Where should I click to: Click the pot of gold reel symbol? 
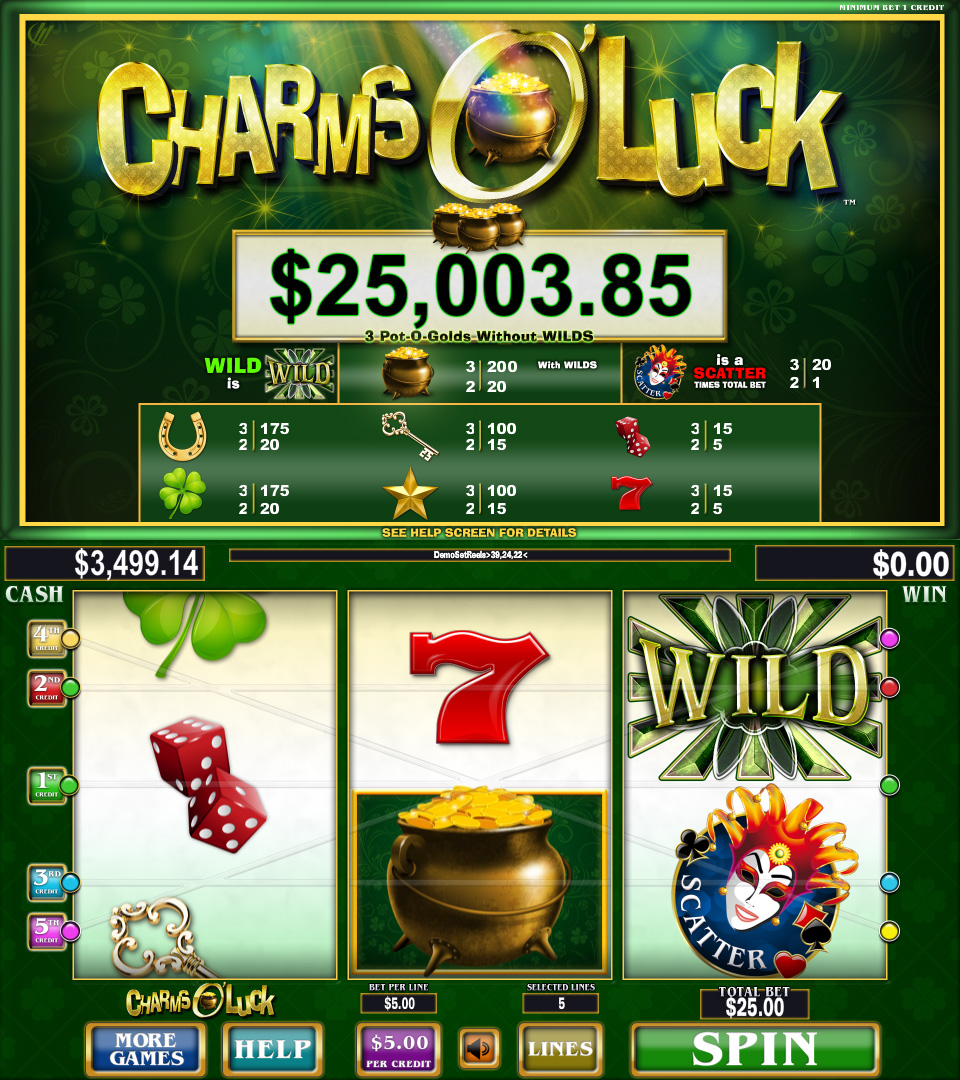coord(479,883)
